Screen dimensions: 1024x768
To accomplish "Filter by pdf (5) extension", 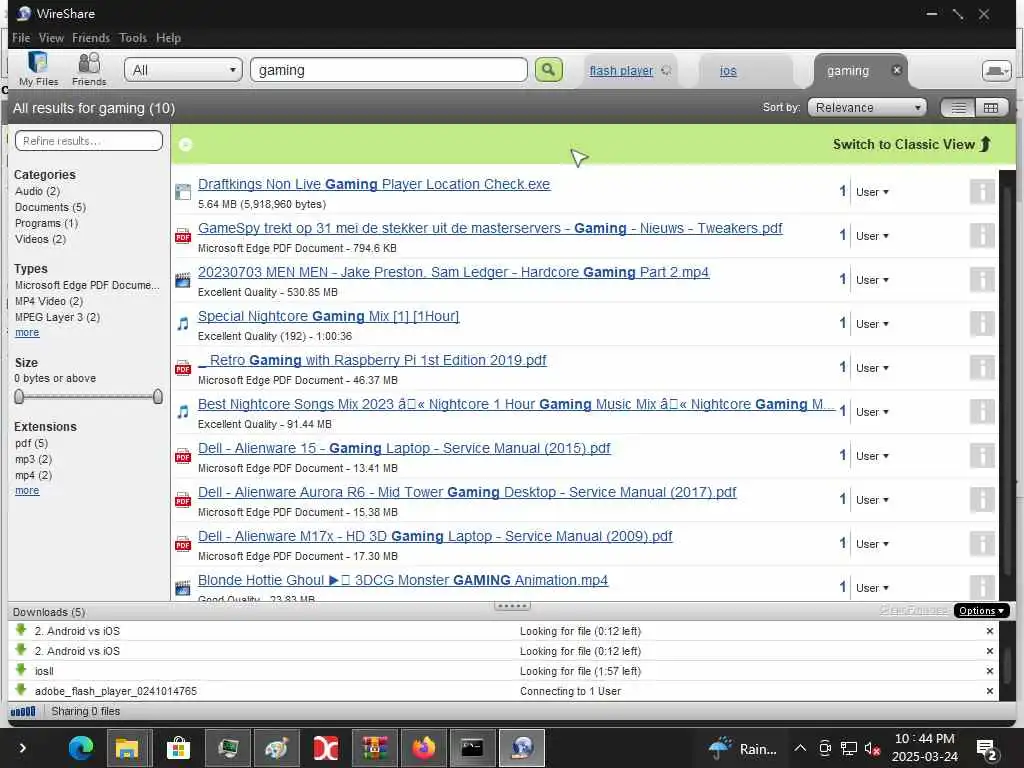I will click(x=31, y=443).
